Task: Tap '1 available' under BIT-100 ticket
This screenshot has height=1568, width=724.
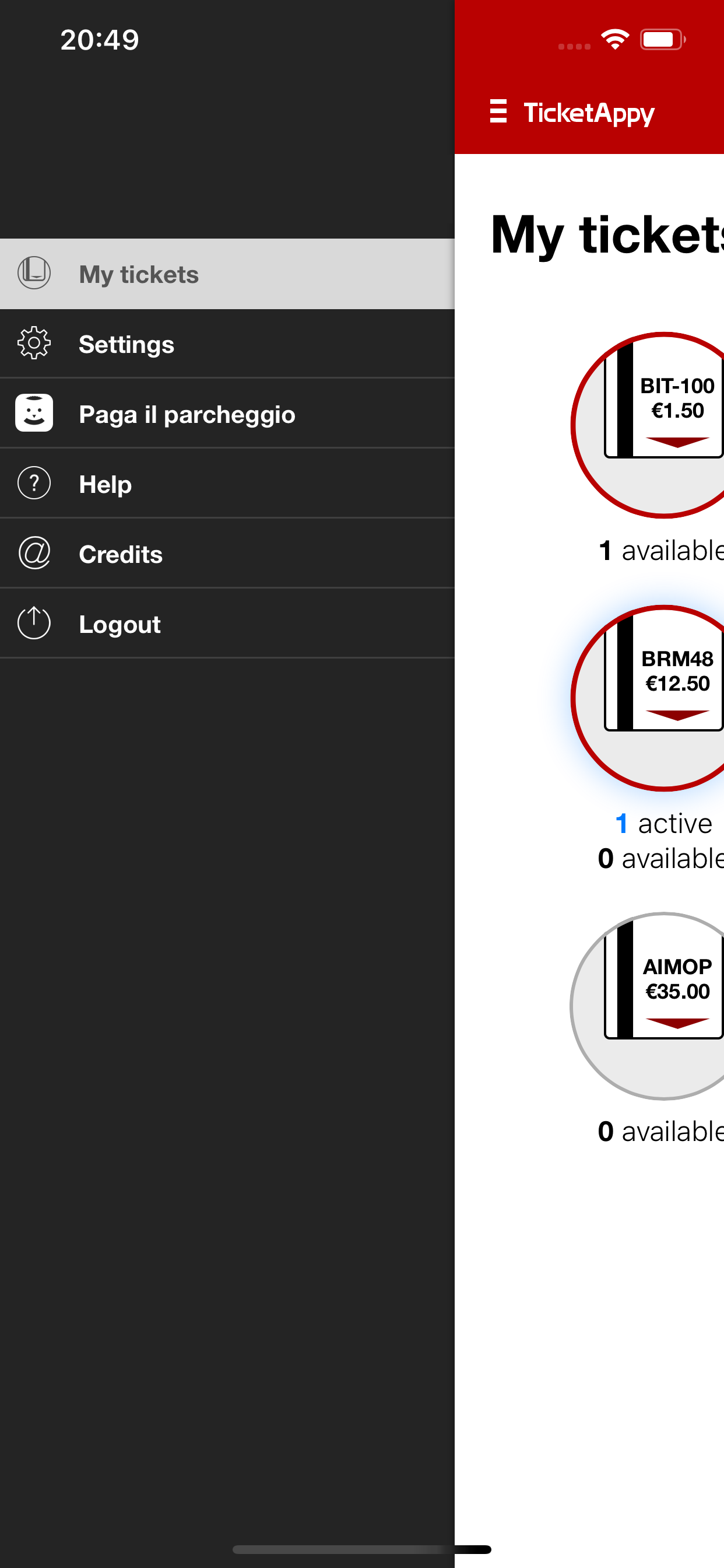Action: (661, 550)
